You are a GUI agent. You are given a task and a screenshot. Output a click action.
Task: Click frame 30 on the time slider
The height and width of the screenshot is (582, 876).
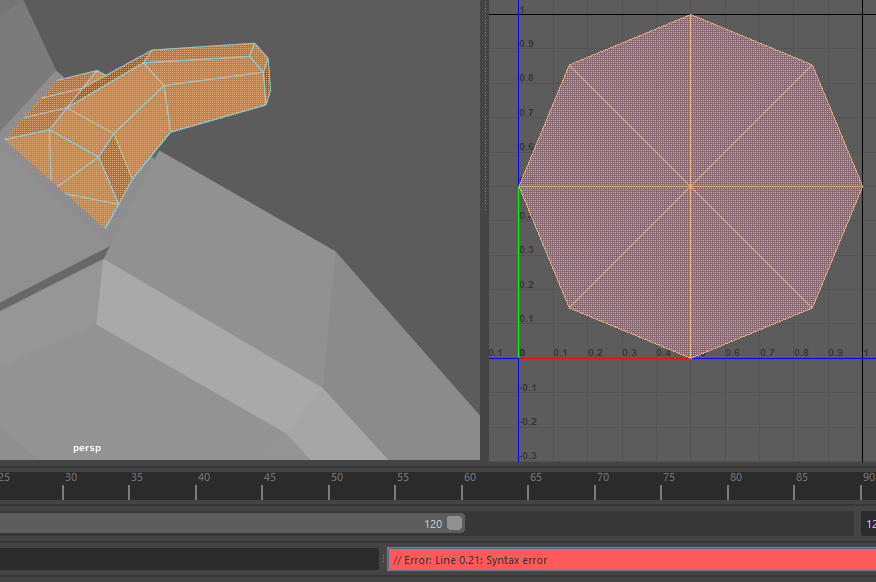[x=63, y=485]
